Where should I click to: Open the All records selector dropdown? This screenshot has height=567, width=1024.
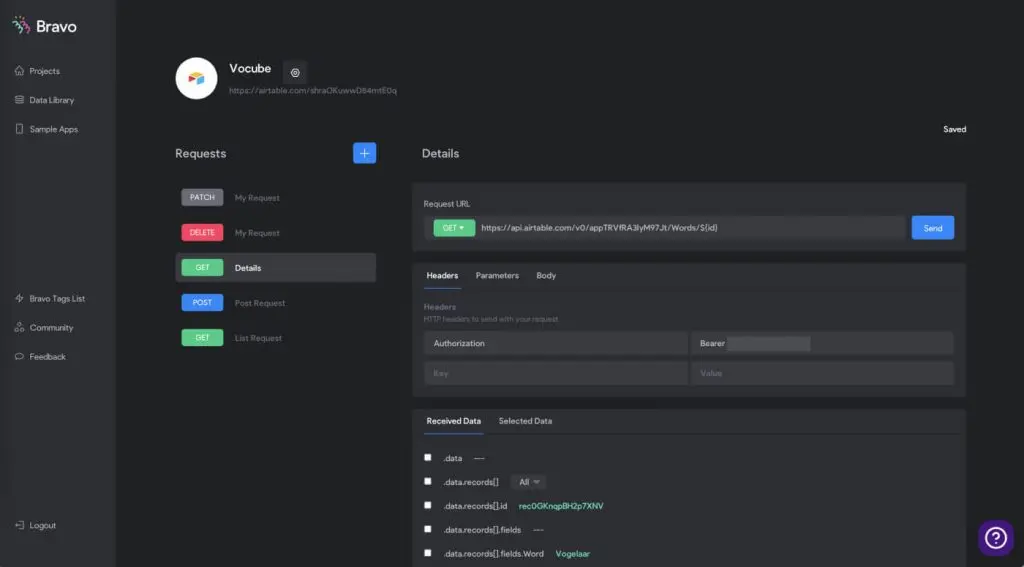pyautogui.click(x=528, y=482)
